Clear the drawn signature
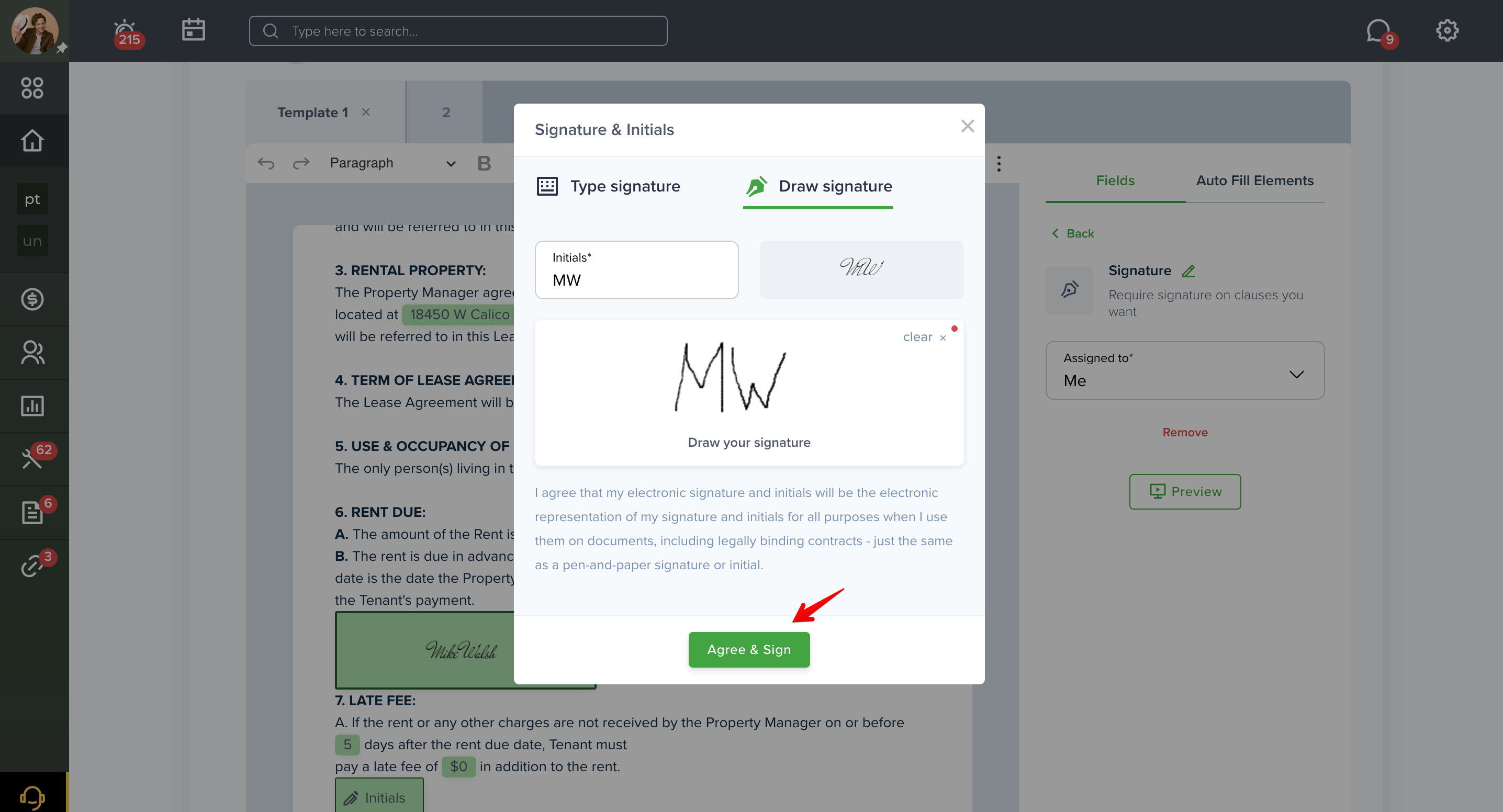The width and height of the screenshot is (1503, 812). pyautogui.click(x=924, y=337)
